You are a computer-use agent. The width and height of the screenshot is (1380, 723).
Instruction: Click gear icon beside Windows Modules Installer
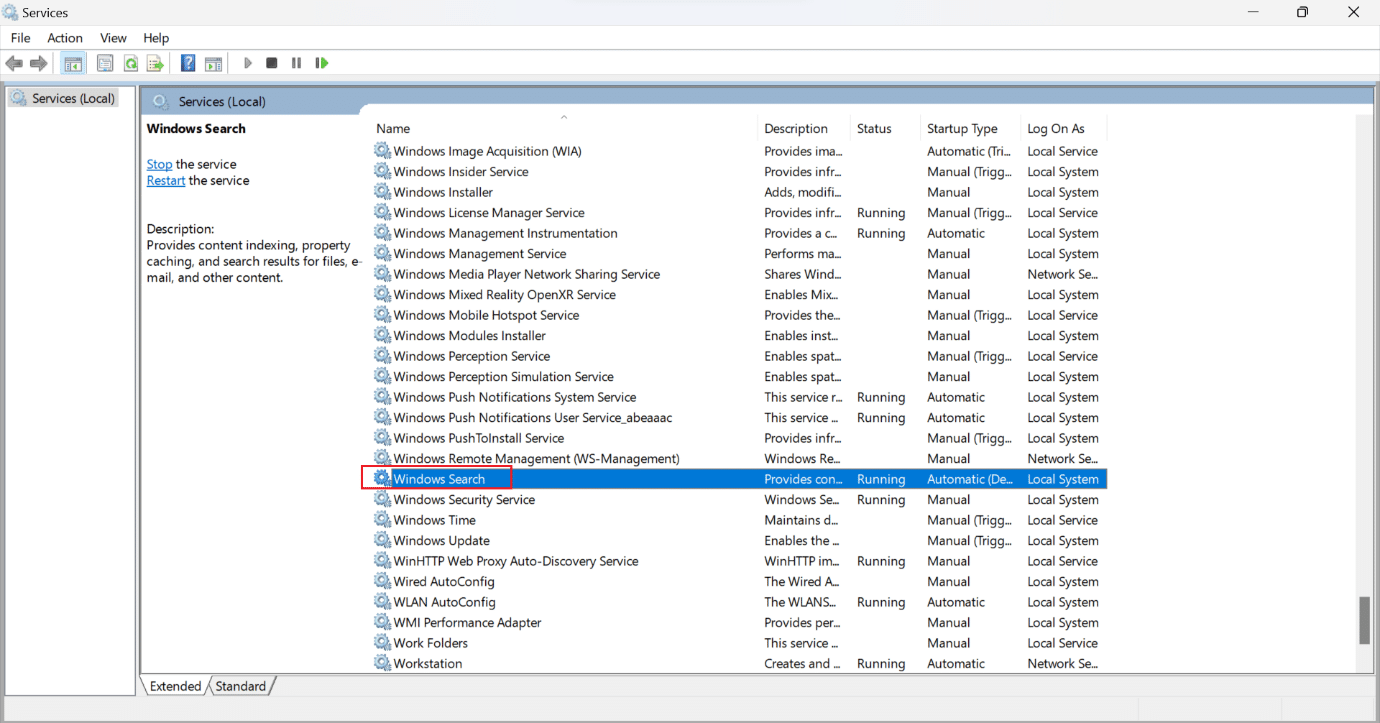(382, 335)
